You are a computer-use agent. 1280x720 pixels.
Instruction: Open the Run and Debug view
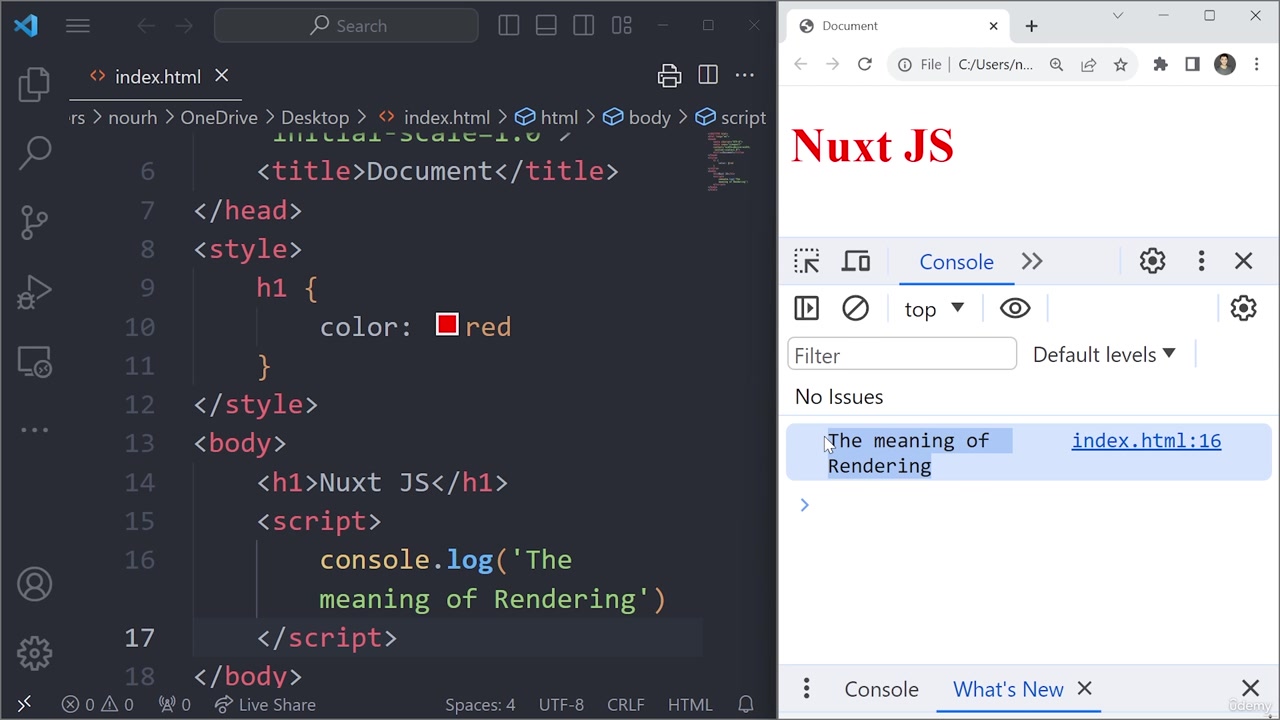(x=34, y=292)
